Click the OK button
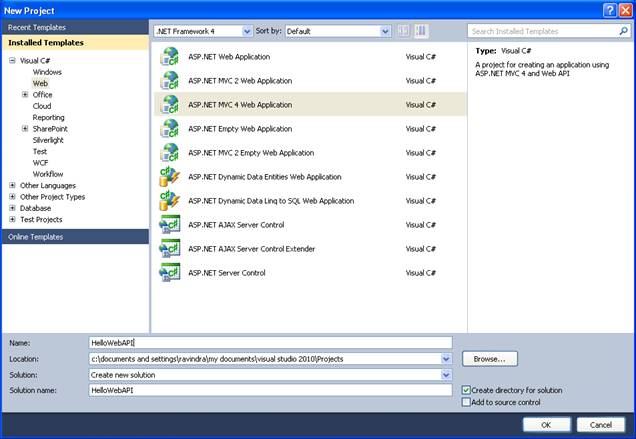This screenshot has width=636, height=439. tap(546, 425)
